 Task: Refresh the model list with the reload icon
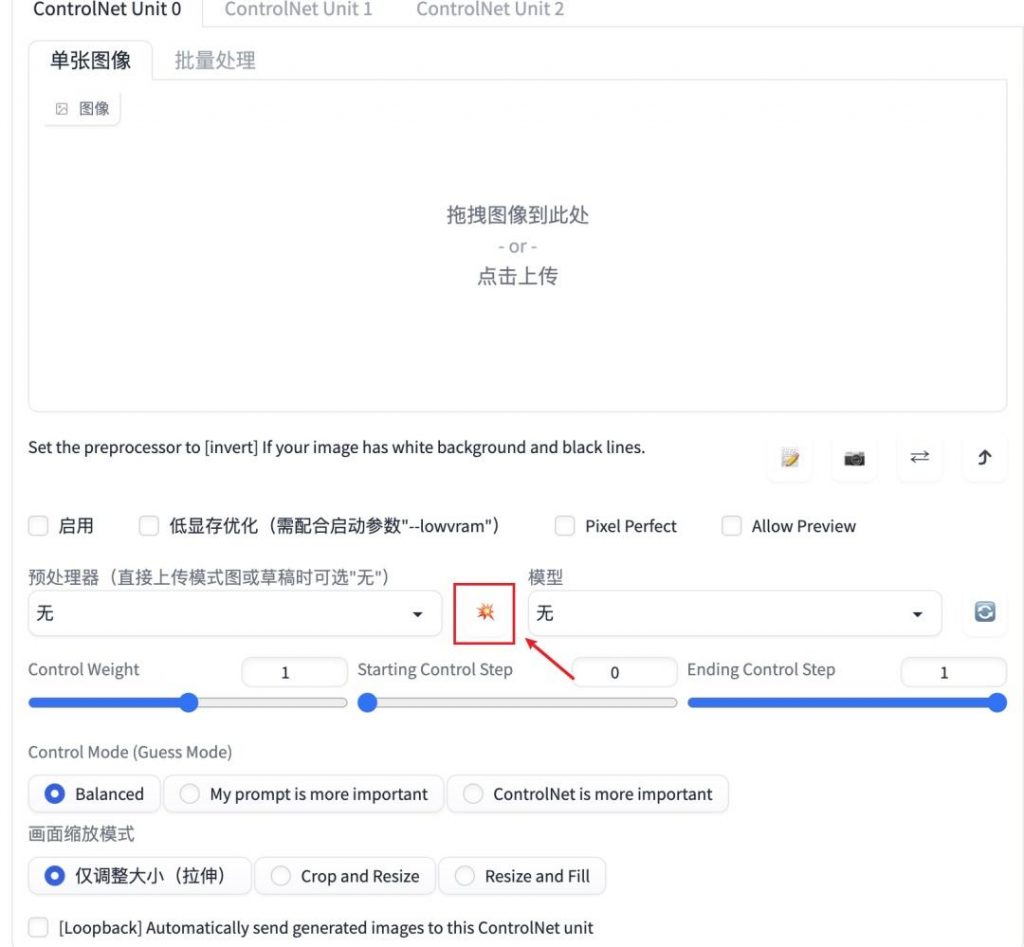984,613
